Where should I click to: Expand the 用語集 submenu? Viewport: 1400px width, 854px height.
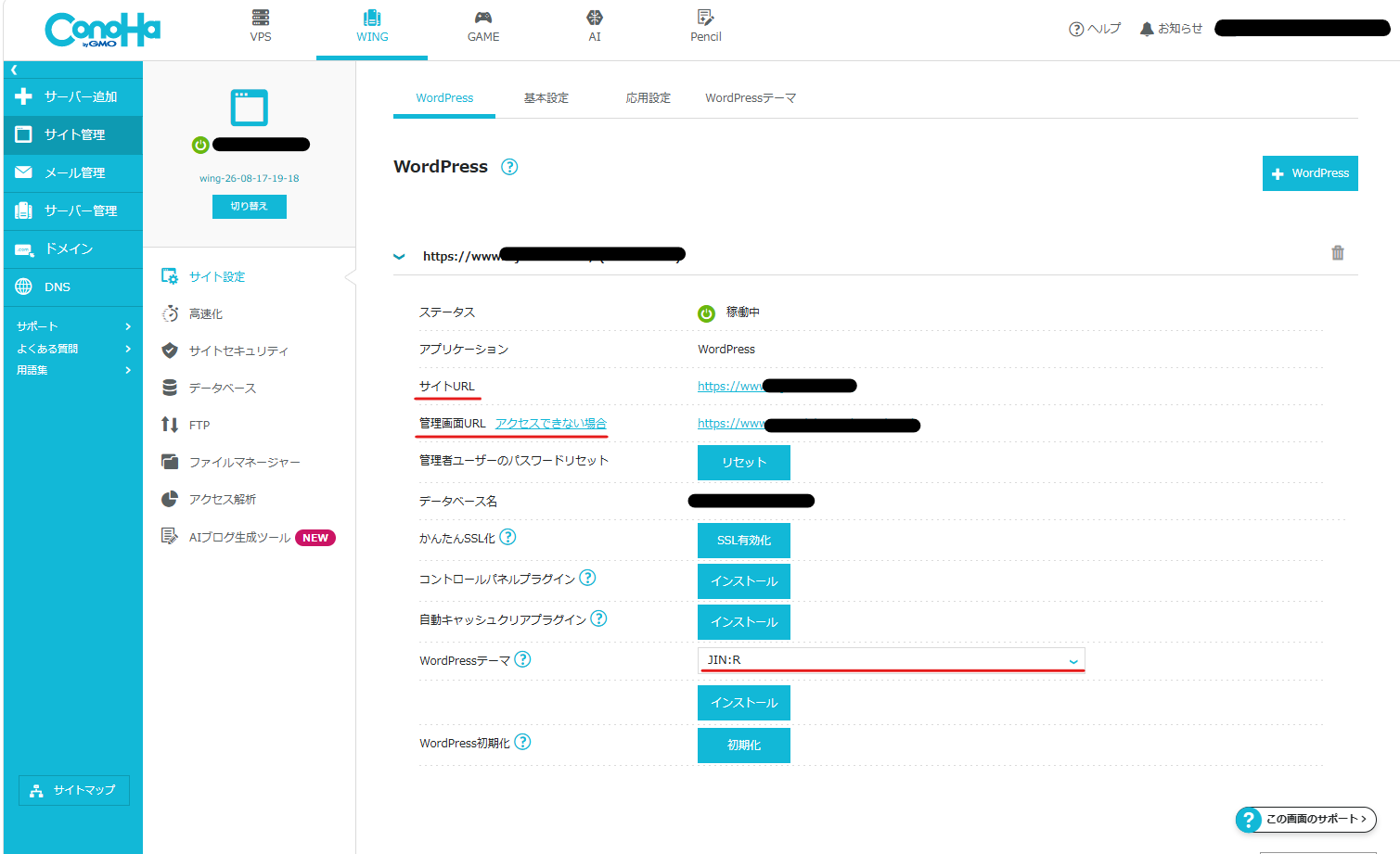(x=73, y=370)
